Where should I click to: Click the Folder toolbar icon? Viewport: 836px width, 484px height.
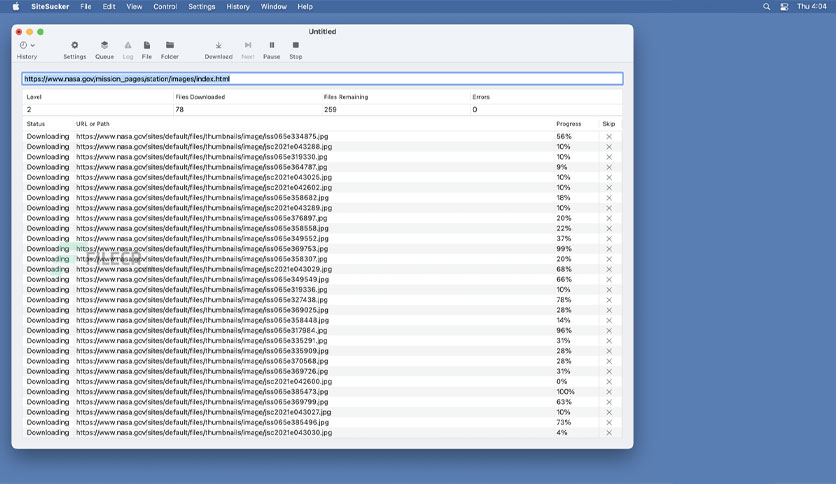(x=170, y=50)
